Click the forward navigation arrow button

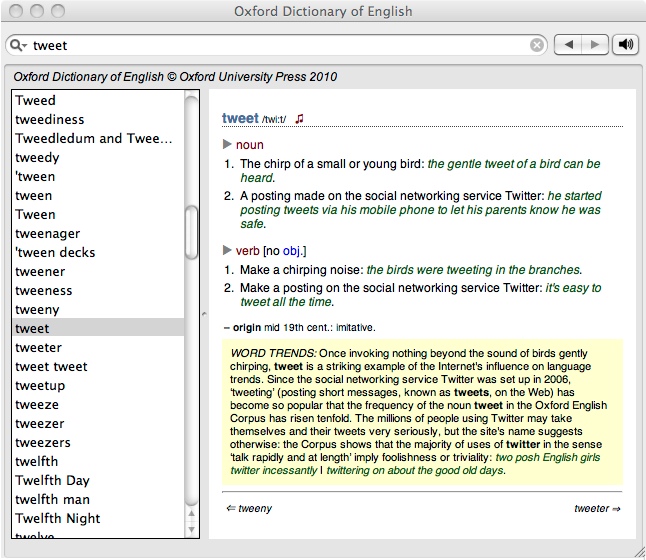coord(595,45)
